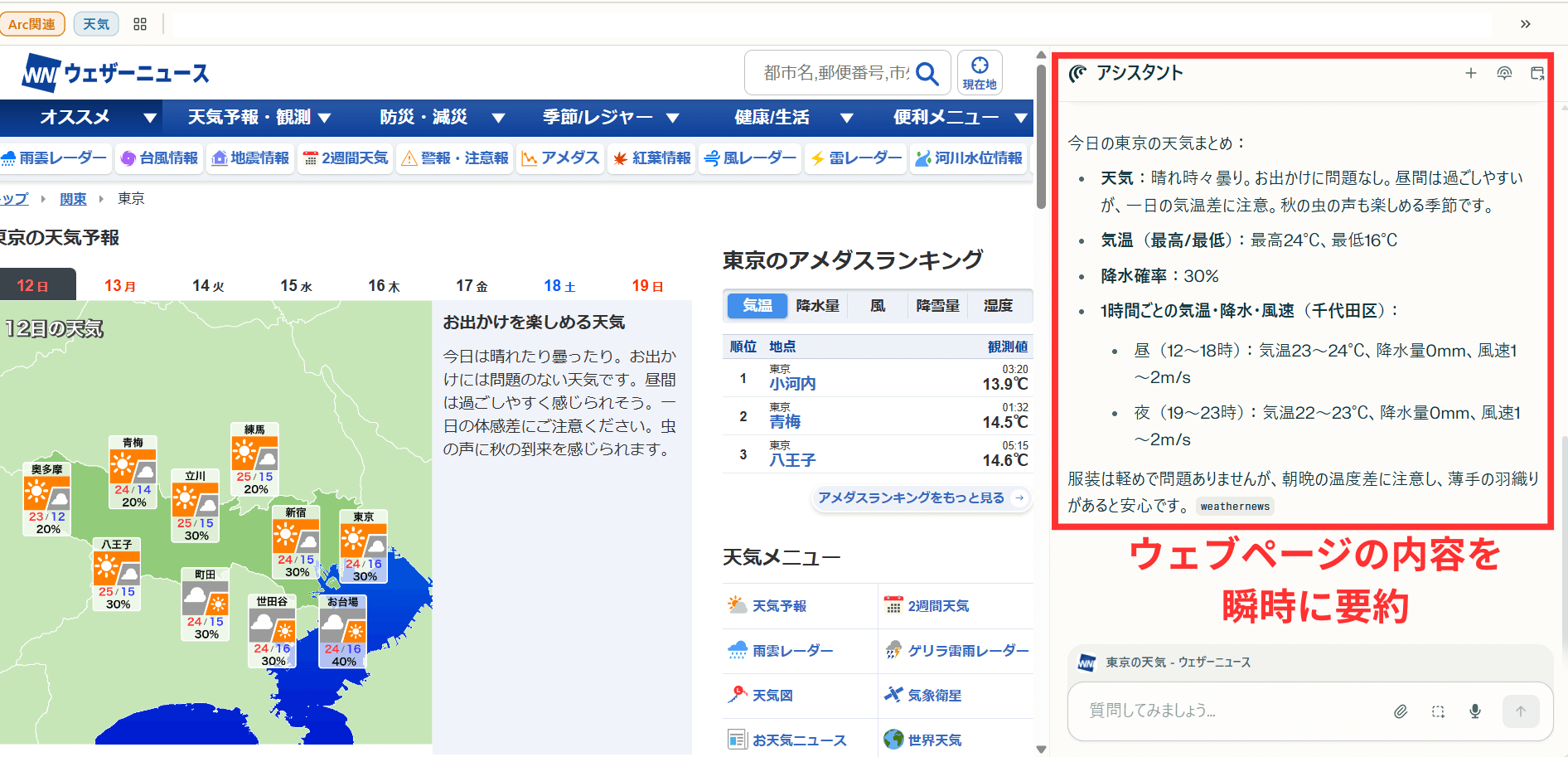This screenshot has height=757, width=1568.
Task: Start a new assistant chat with plus icon
Action: pyautogui.click(x=1470, y=73)
